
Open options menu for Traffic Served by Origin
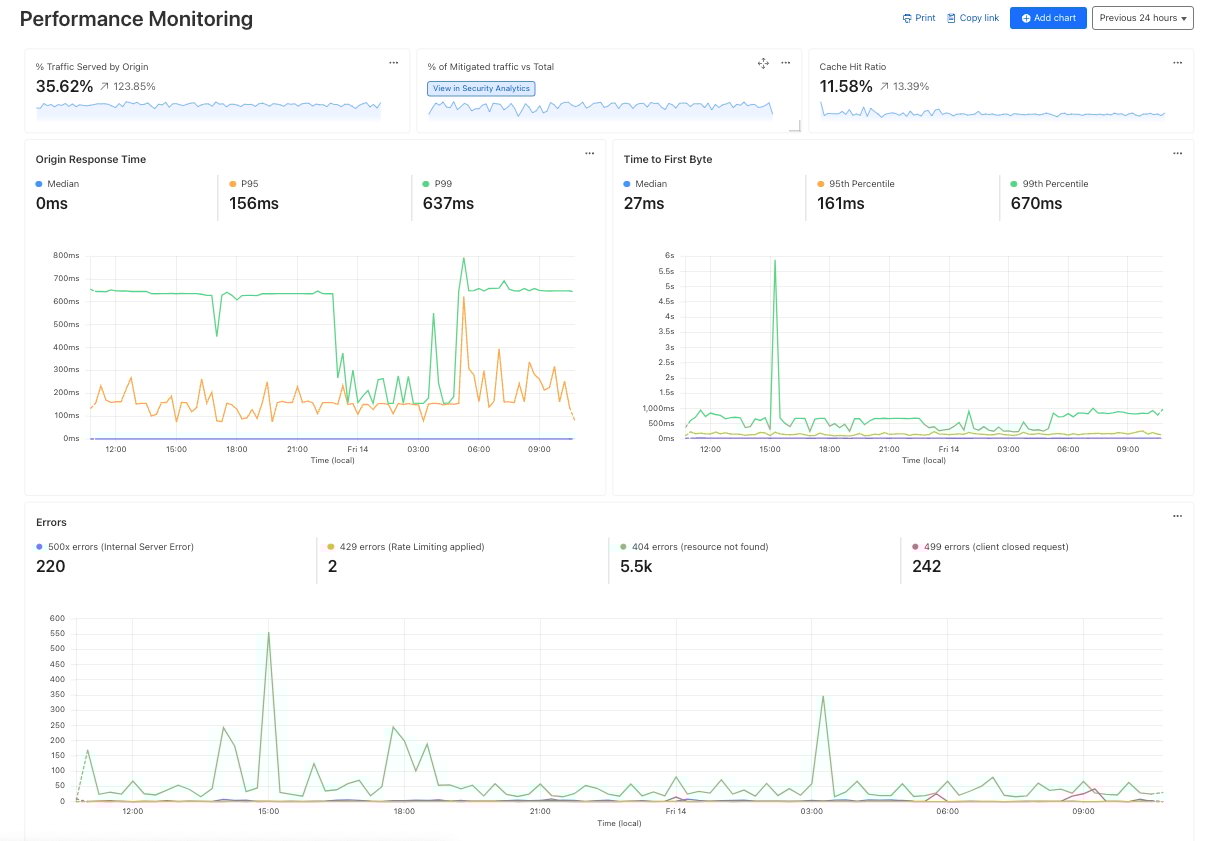pyautogui.click(x=394, y=63)
